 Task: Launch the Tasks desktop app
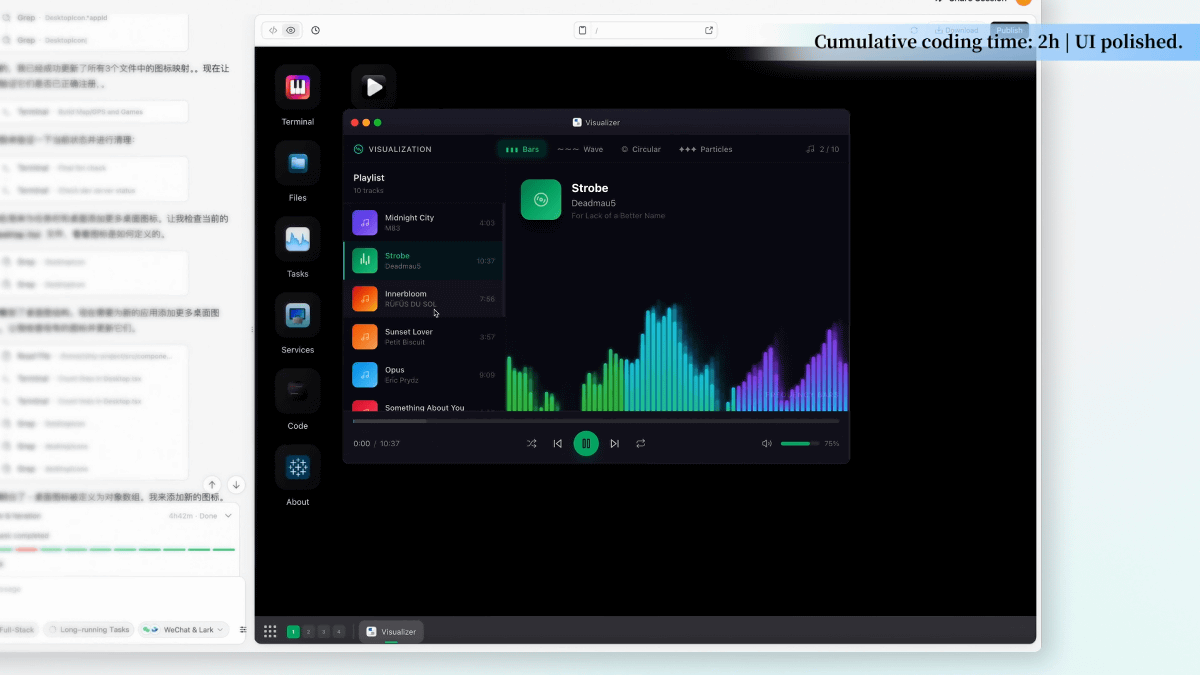297,239
